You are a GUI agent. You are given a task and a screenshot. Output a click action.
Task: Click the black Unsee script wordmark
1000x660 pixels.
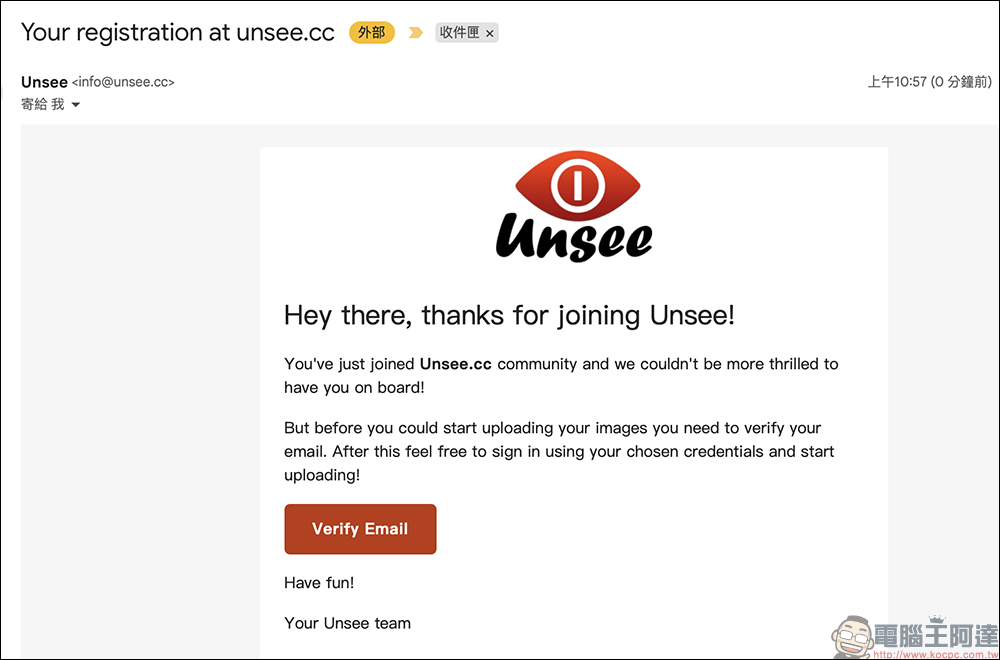tap(574, 237)
